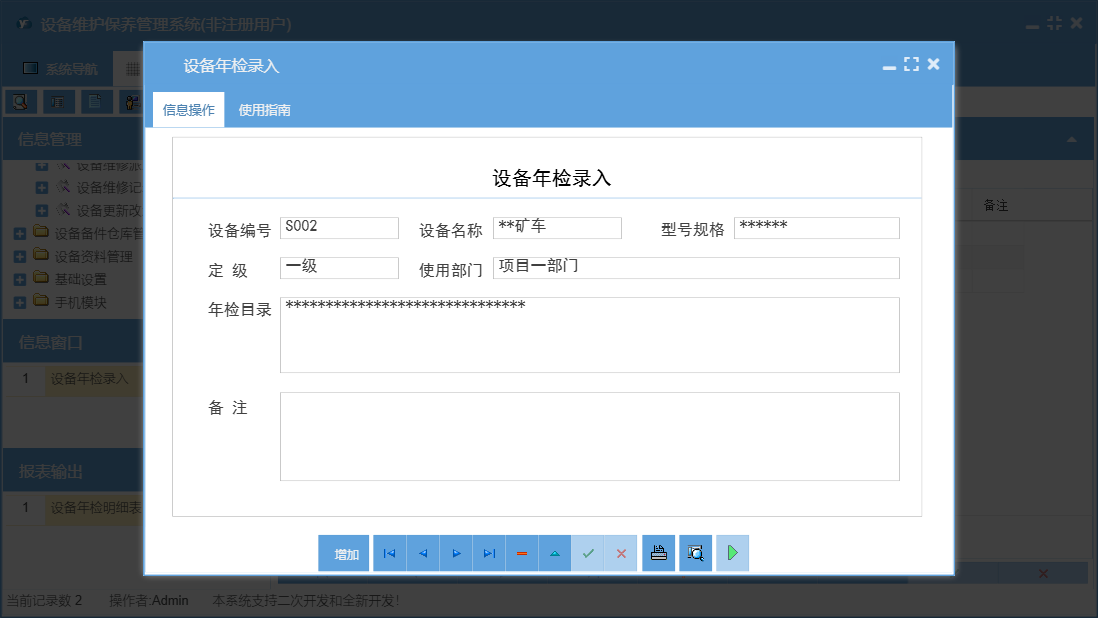
Task: Jump to last record navigator icon
Action: (488, 552)
